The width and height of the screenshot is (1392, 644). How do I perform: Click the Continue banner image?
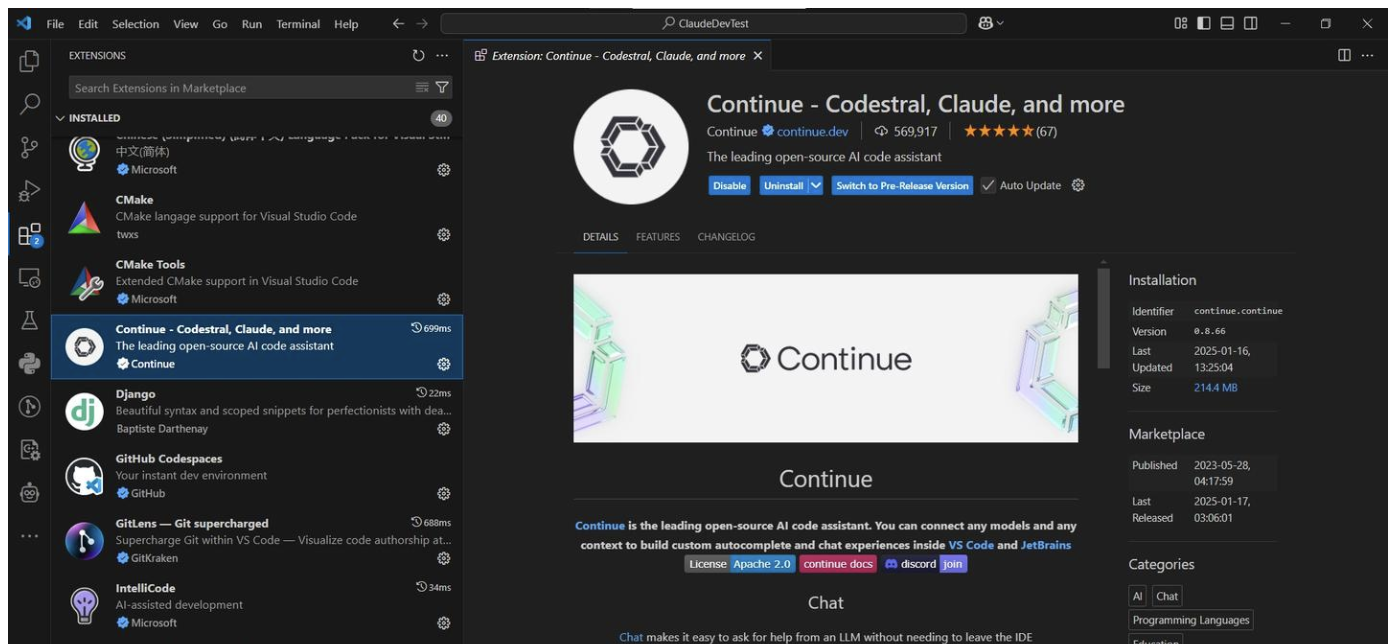826,358
